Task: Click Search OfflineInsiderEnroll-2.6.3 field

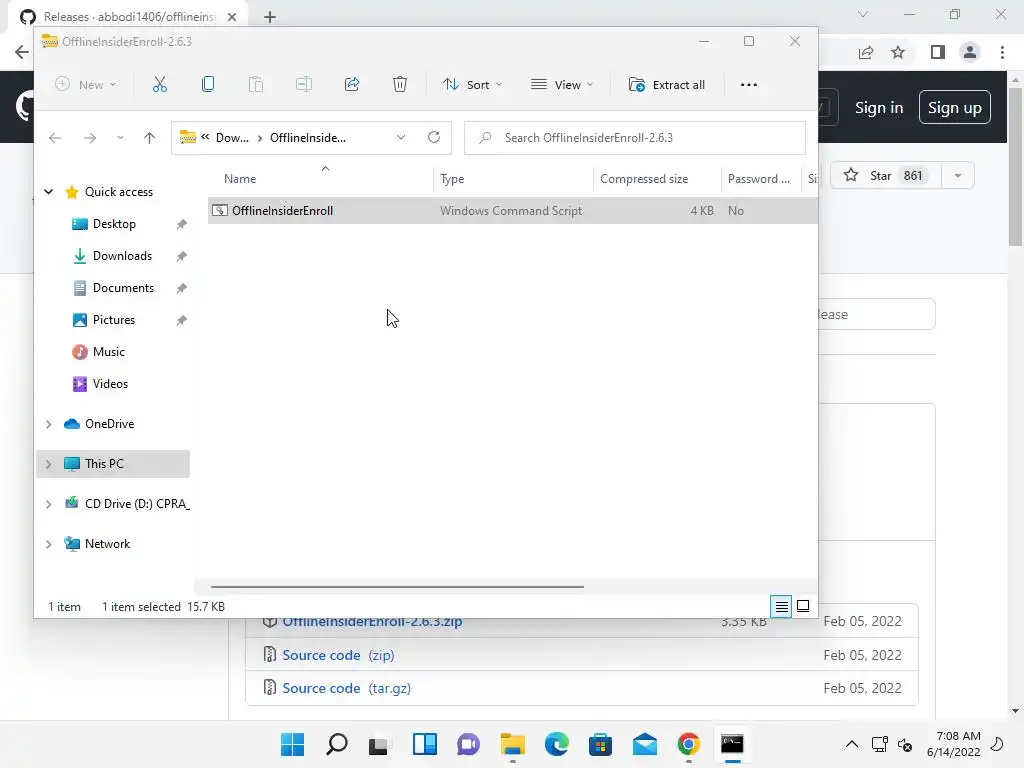Action: (635, 138)
